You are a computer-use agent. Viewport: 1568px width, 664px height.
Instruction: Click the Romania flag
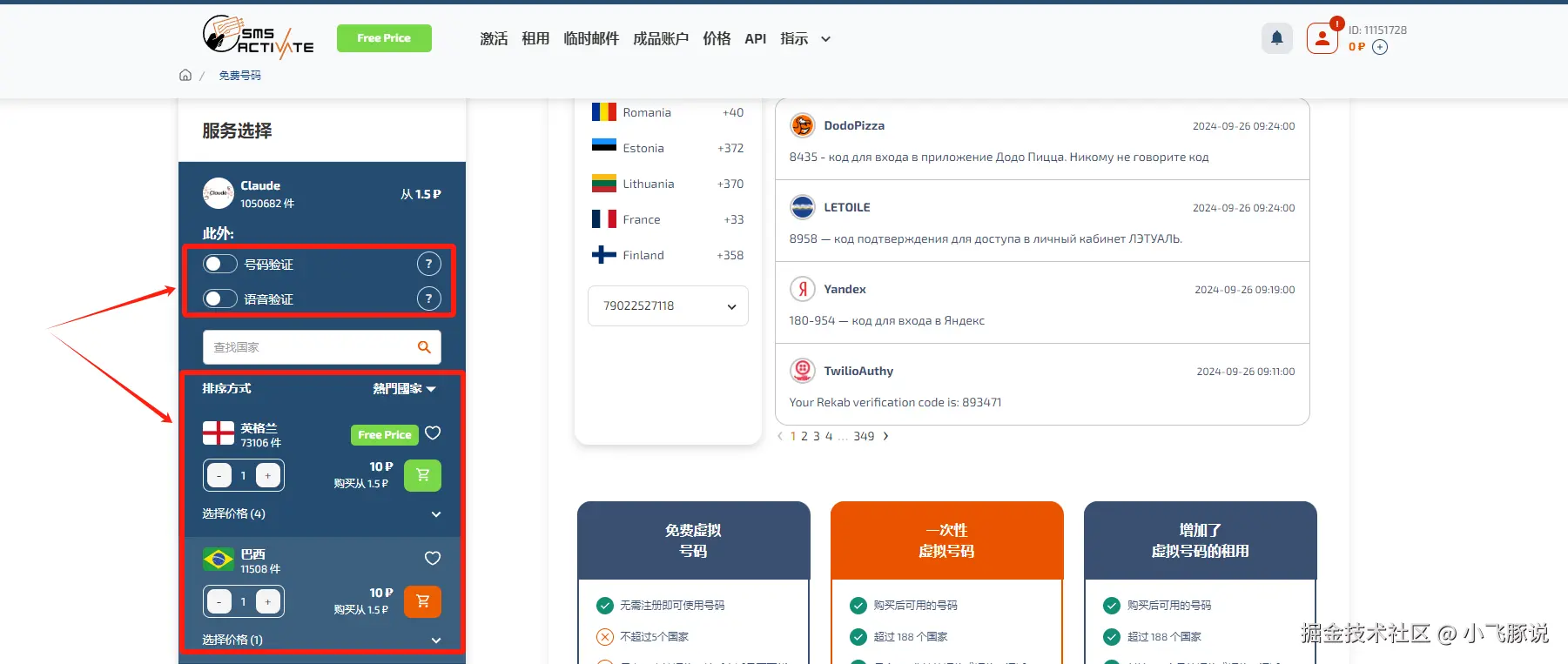coord(604,112)
